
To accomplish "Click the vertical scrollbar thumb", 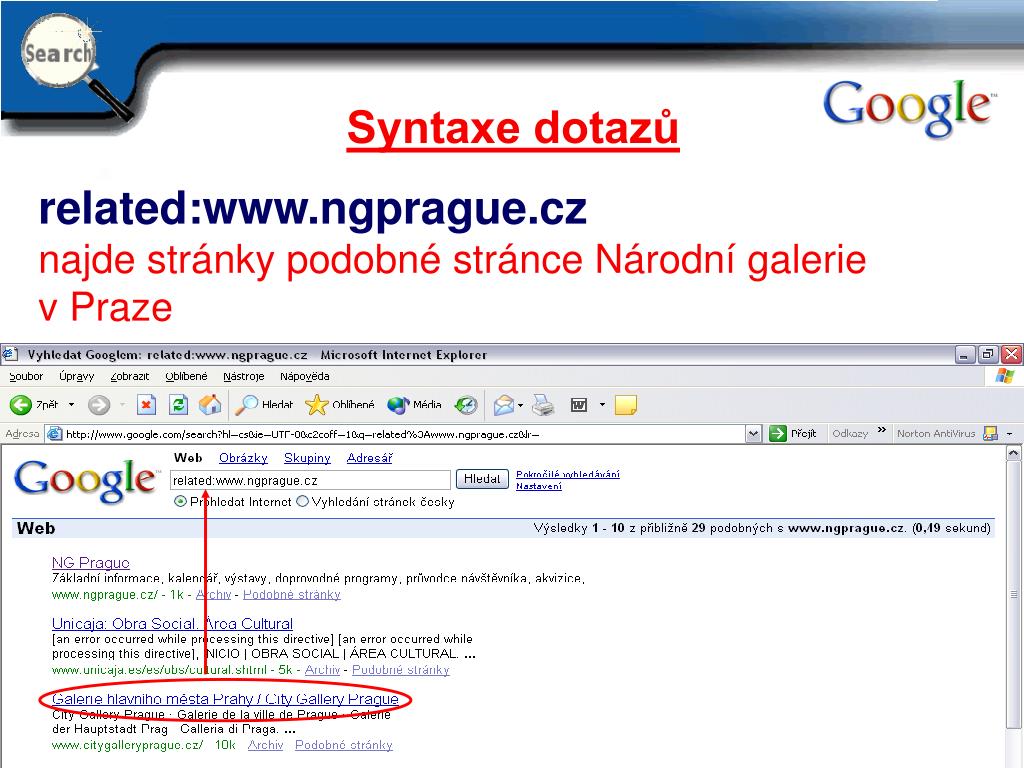I will point(1013,594).
